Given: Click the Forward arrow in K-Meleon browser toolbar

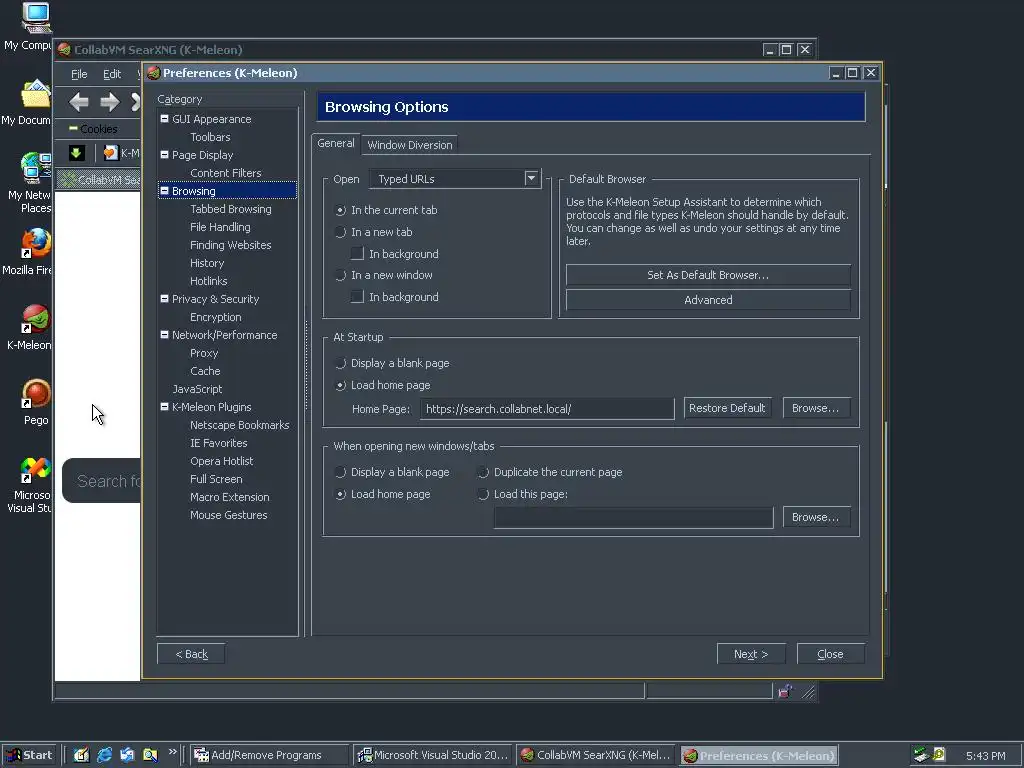Looking at the screenshot, I should pyautogui.click(x=110, y=101).
